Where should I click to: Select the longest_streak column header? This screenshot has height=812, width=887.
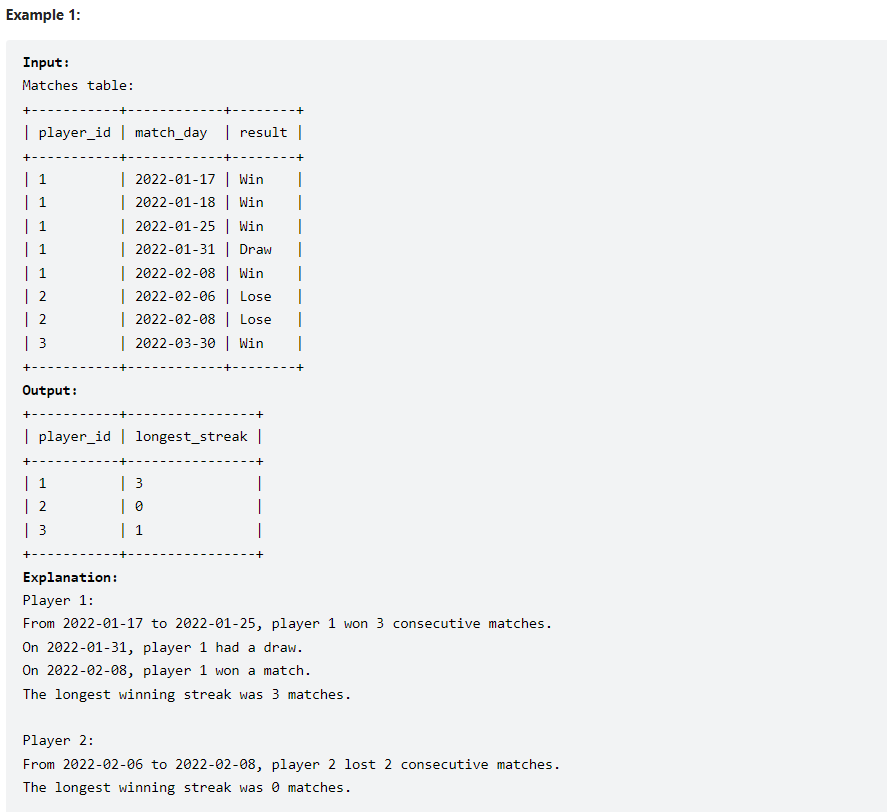[191, 437]
